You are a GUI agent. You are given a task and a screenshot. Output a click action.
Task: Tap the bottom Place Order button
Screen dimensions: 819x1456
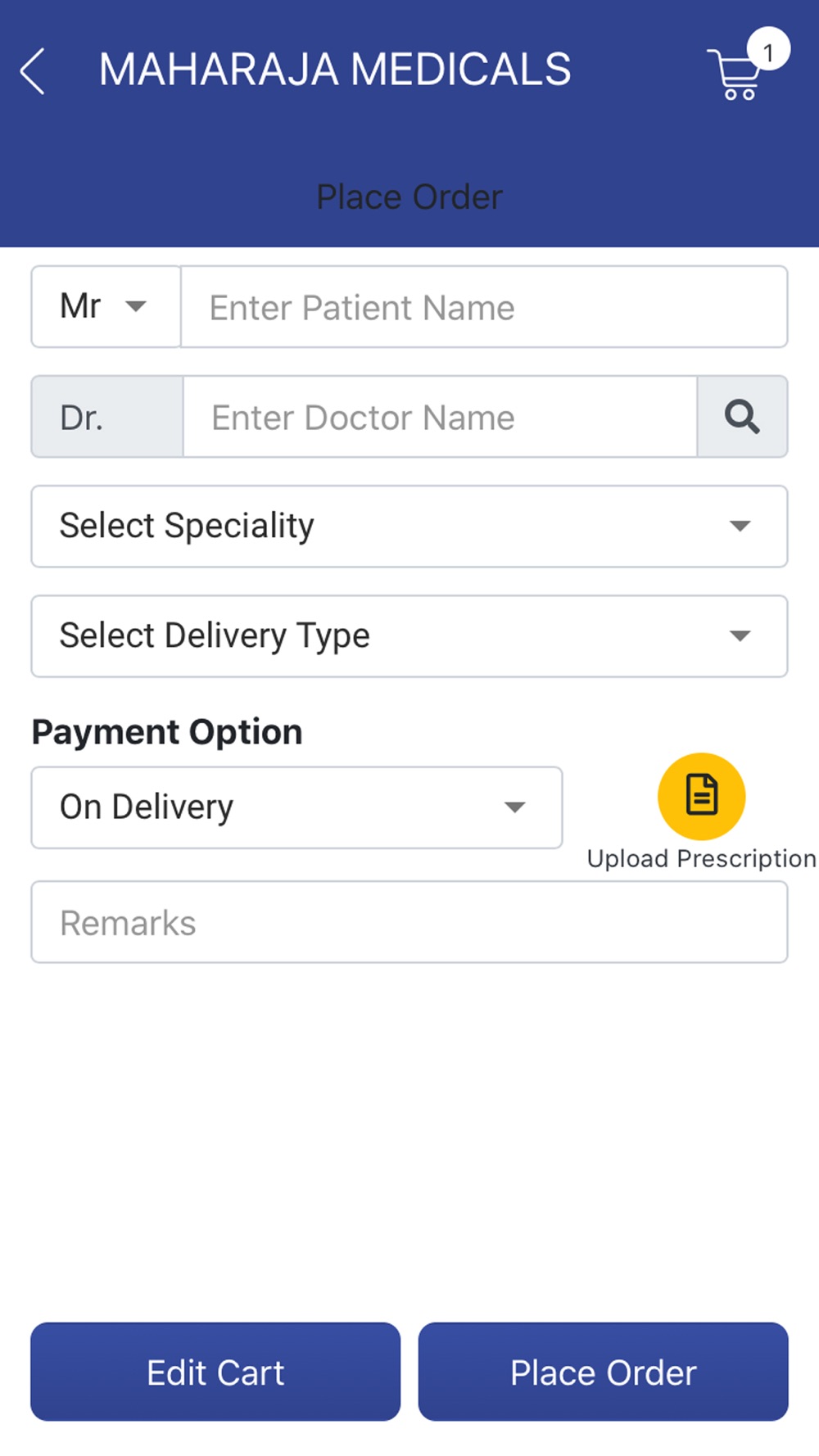tap(604, 1372)
